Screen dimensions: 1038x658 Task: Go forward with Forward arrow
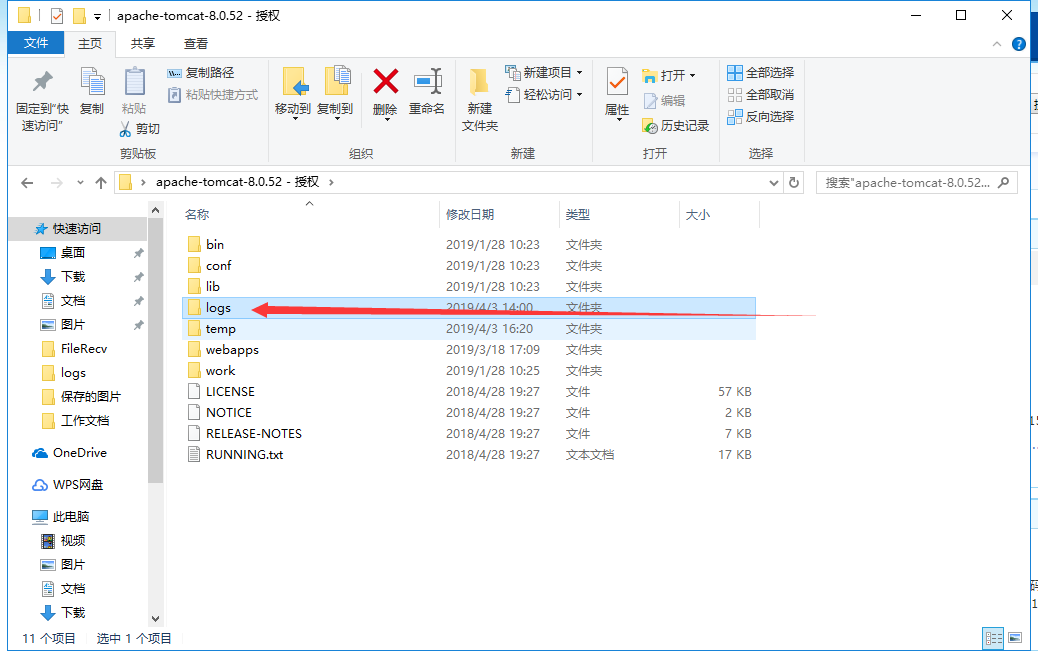pos(57,183)
